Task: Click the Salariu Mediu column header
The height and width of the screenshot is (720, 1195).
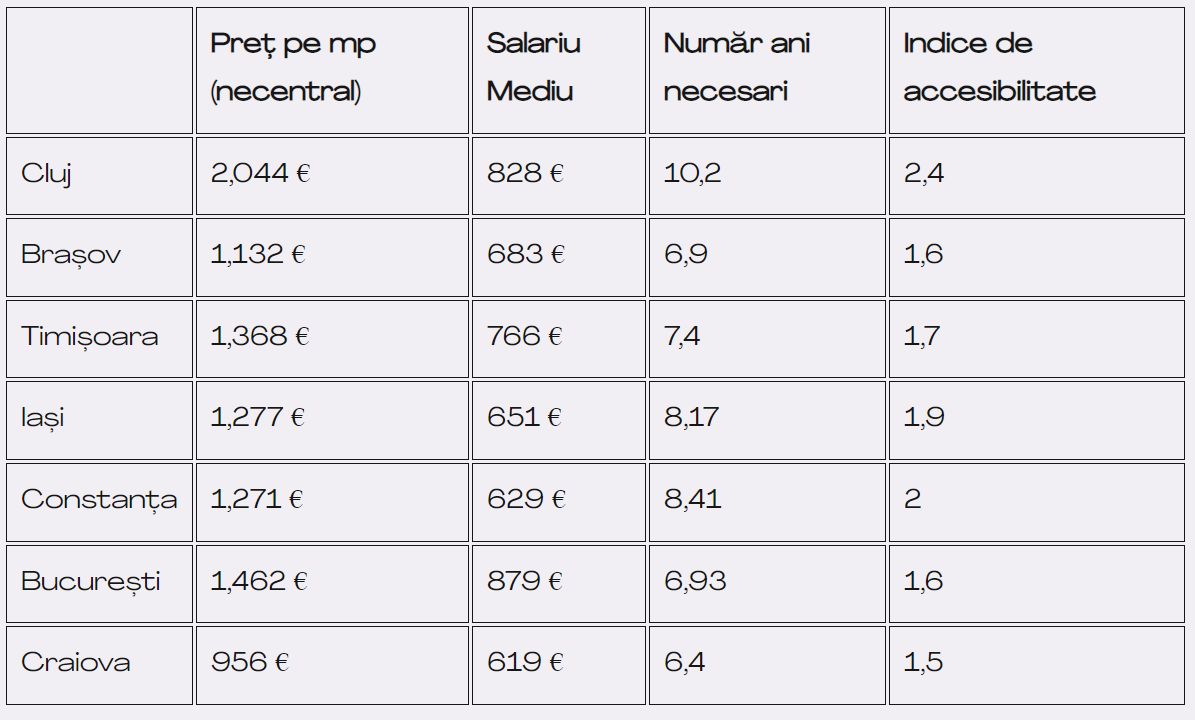Action: click(559, 71)
